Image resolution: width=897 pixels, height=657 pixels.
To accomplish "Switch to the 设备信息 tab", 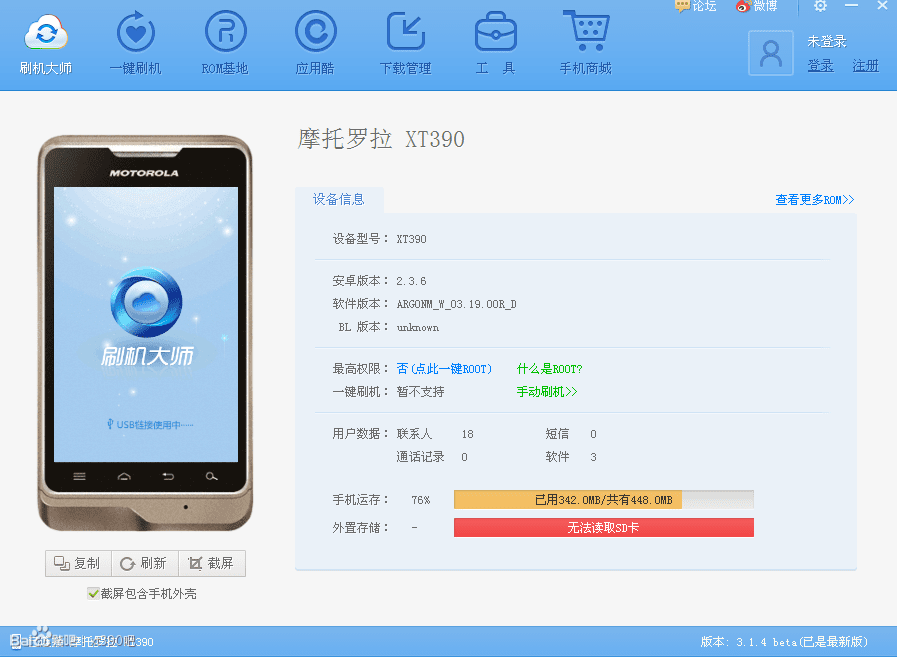I will click(x=339, y=199).
